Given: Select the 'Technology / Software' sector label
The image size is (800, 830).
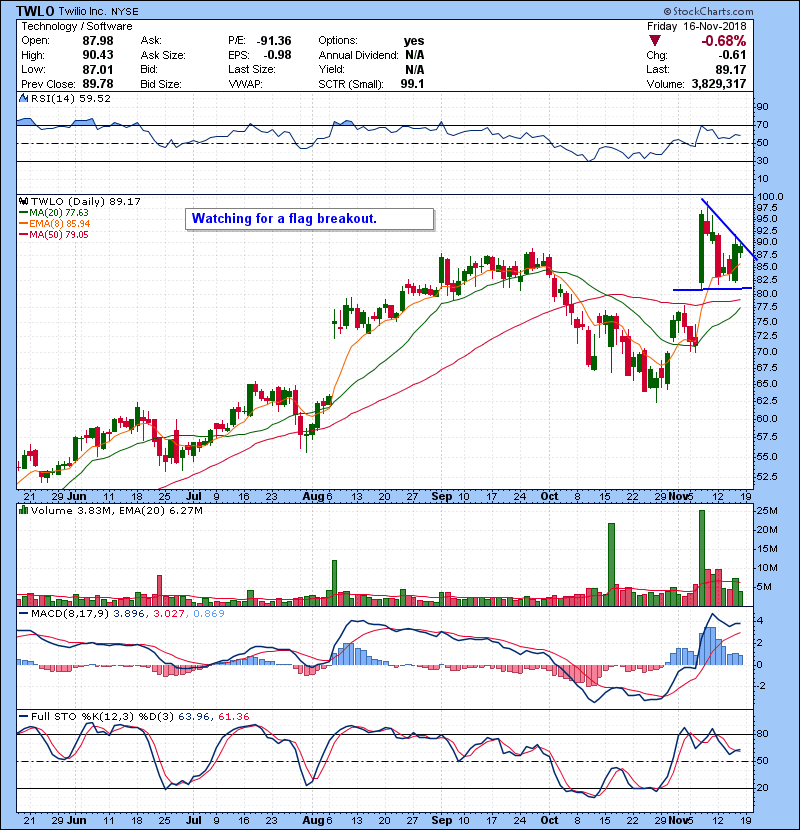Looking at the screenshot, I should click(77, 26).
